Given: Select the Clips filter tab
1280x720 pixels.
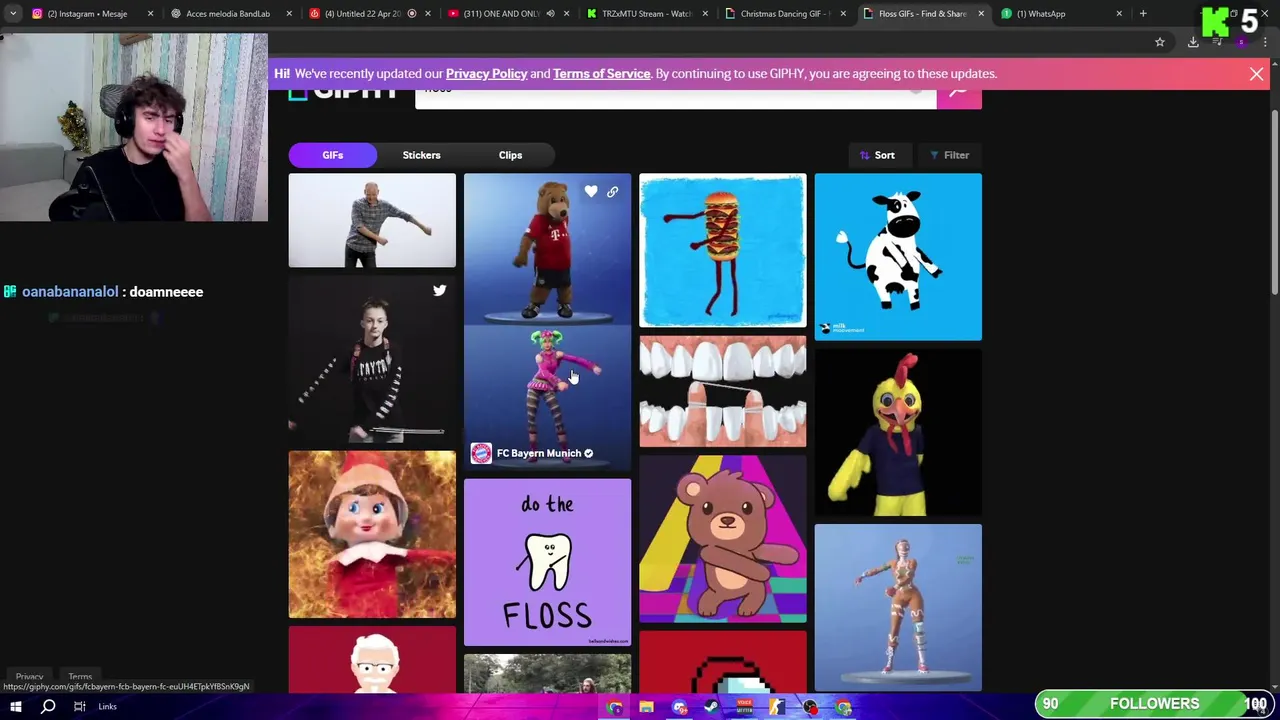Looking at the screenshot, I should click(510, 155).
